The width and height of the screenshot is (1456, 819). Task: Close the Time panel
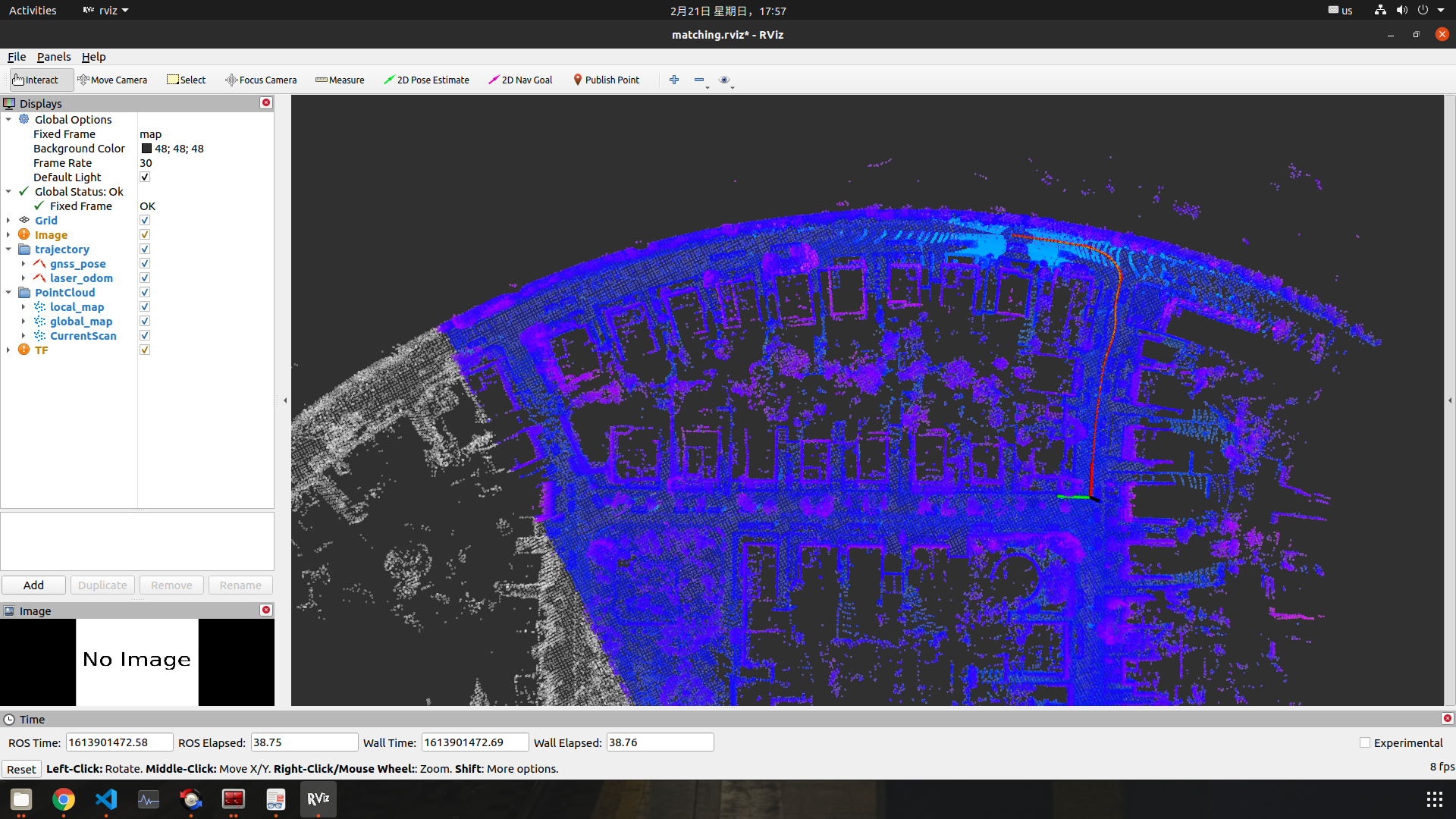pyautogui.click(x=1447, y=718)
